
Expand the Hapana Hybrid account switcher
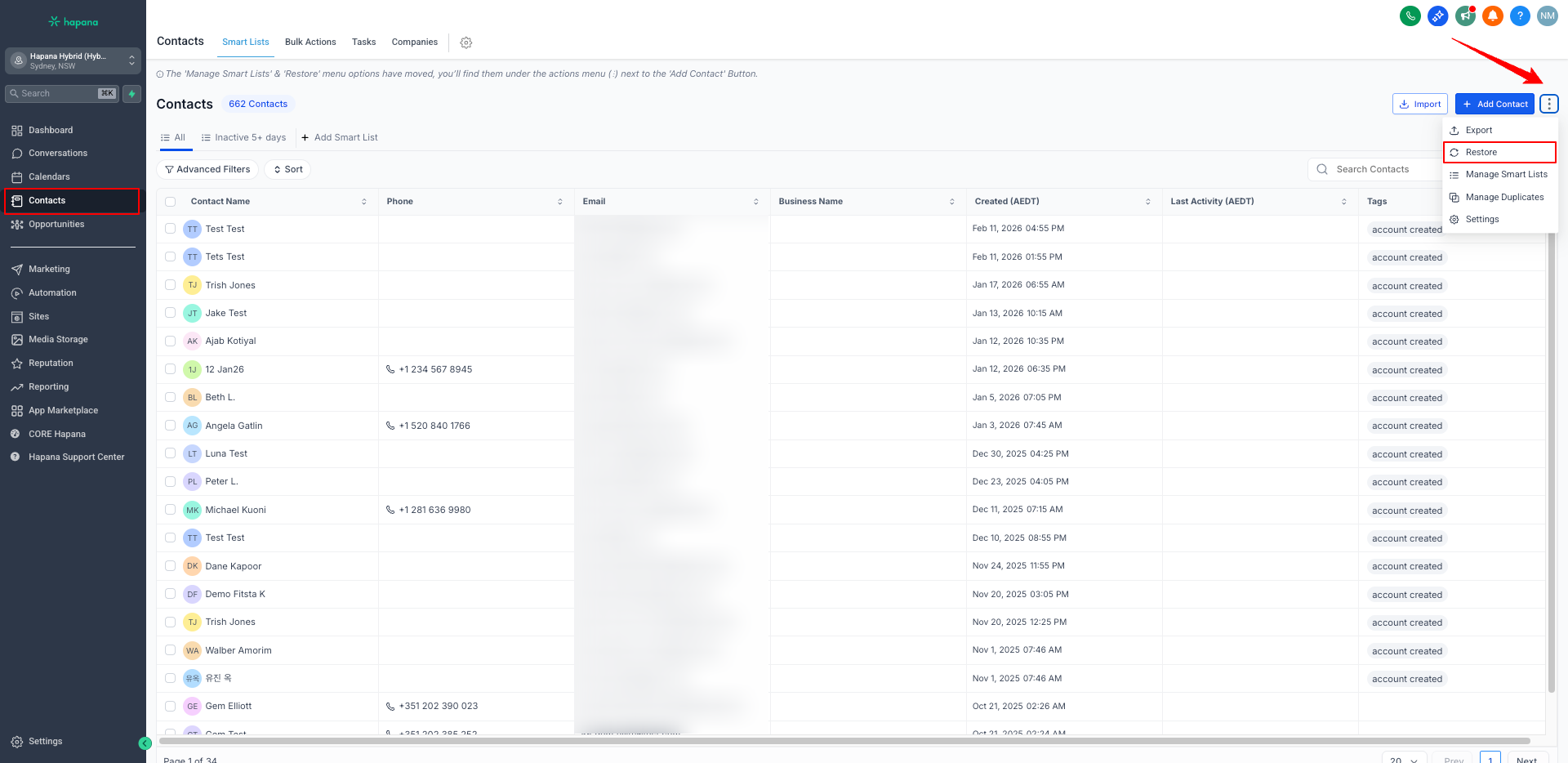(x=73, y=60)
